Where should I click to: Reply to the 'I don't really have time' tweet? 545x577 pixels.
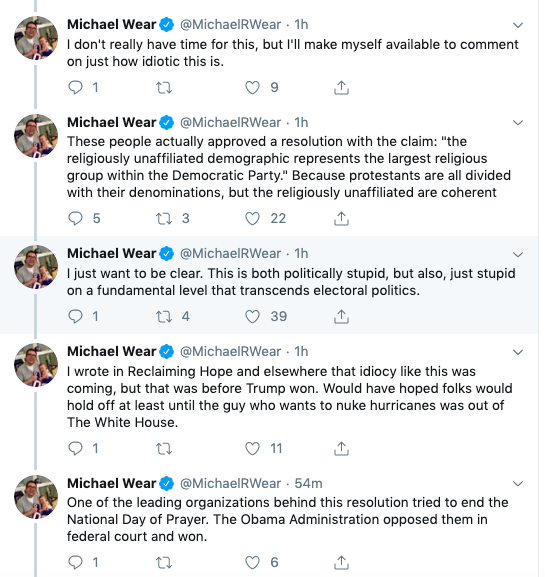[76, 88]
